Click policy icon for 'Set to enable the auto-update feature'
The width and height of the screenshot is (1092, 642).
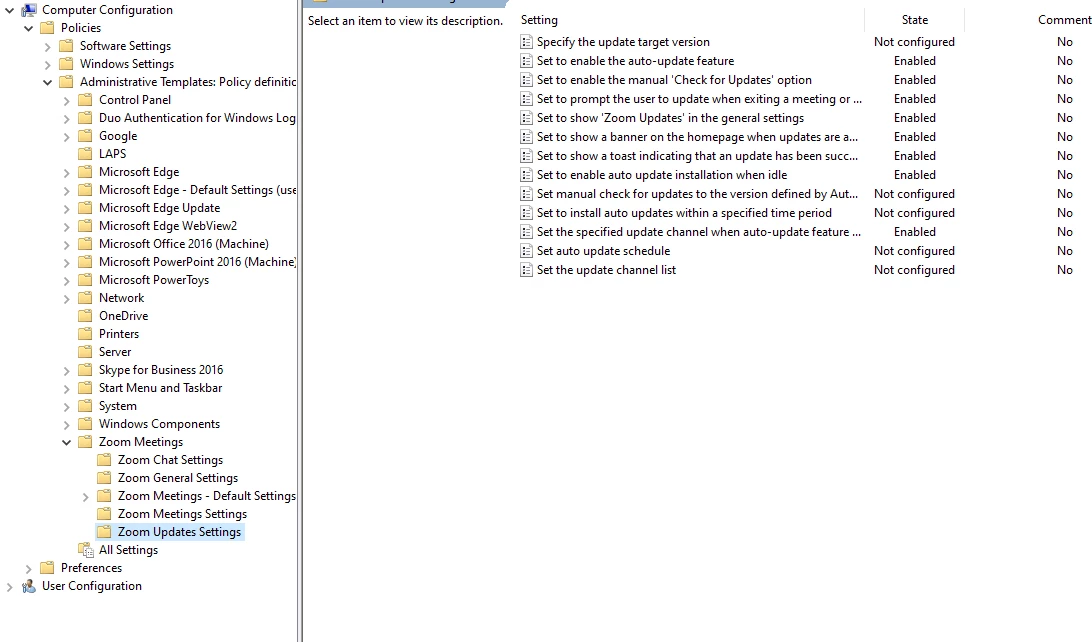point(526,61)
